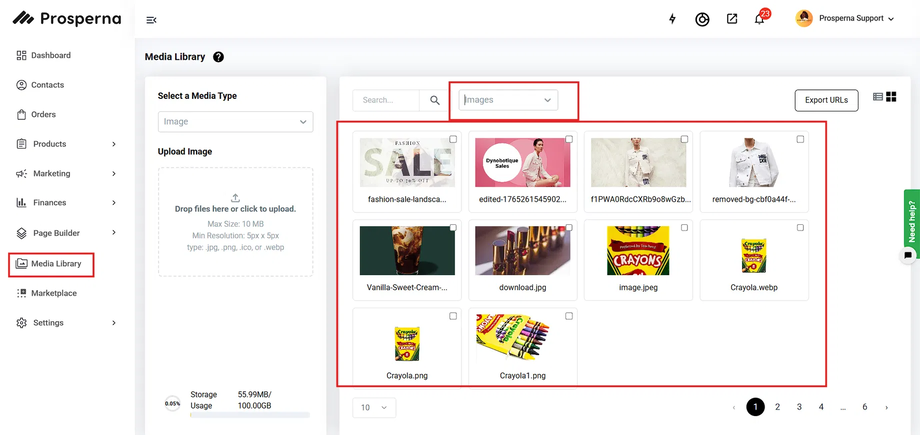The width and height of the screenshot is (920, 435).
Task: Open the Prosperna Support account dropdown arrow
Action: pos(891,19)
